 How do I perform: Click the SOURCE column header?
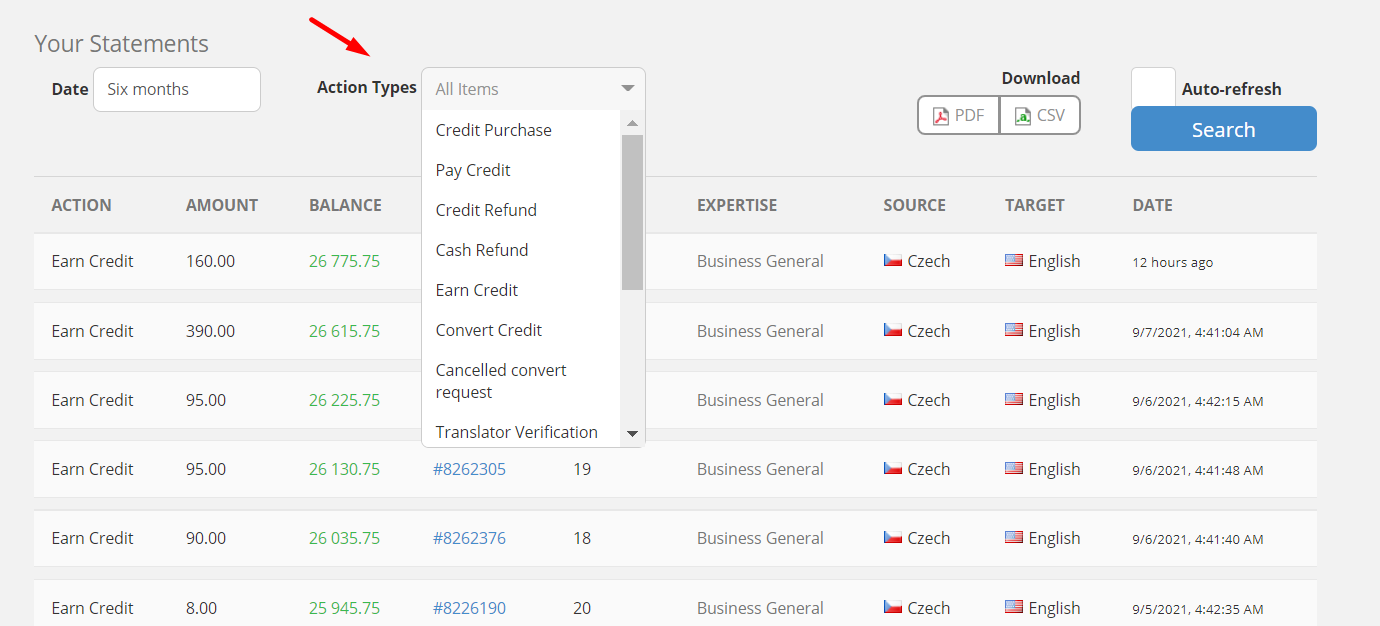coord(914,205)
